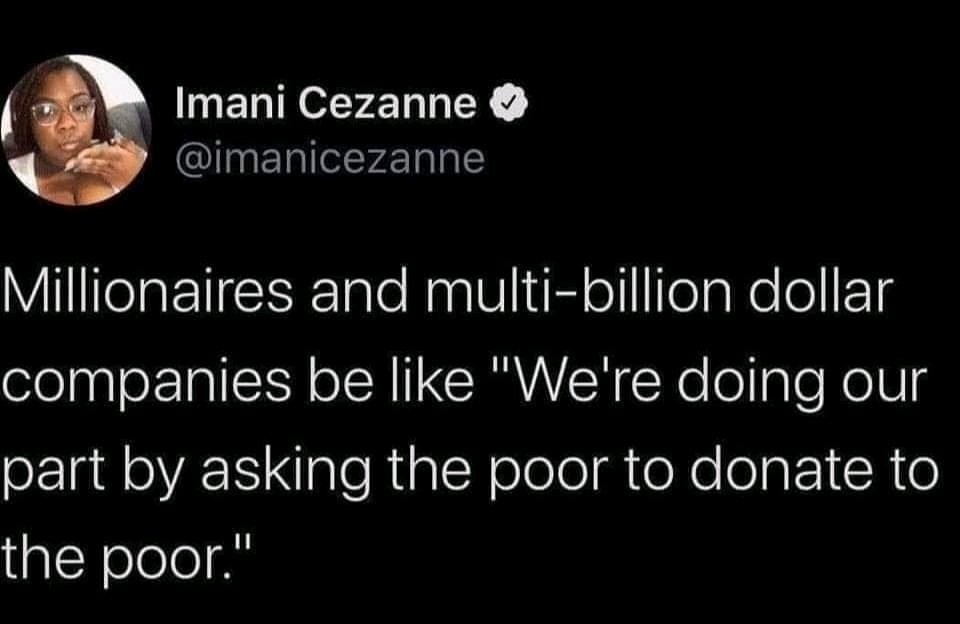Click the word "asking" in the tweet

coord(286,473)
